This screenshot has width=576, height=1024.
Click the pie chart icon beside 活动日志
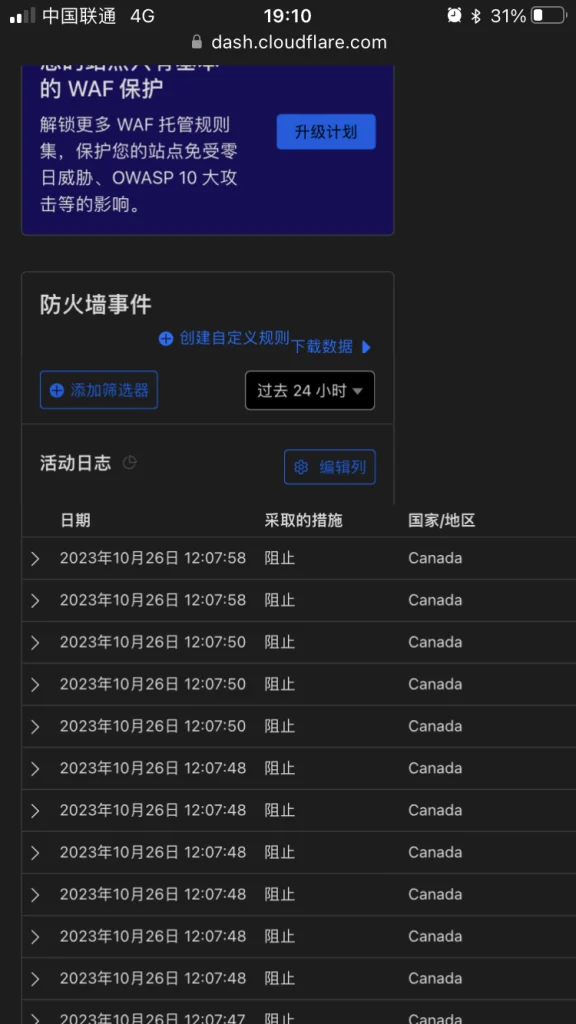coord(129,463)
